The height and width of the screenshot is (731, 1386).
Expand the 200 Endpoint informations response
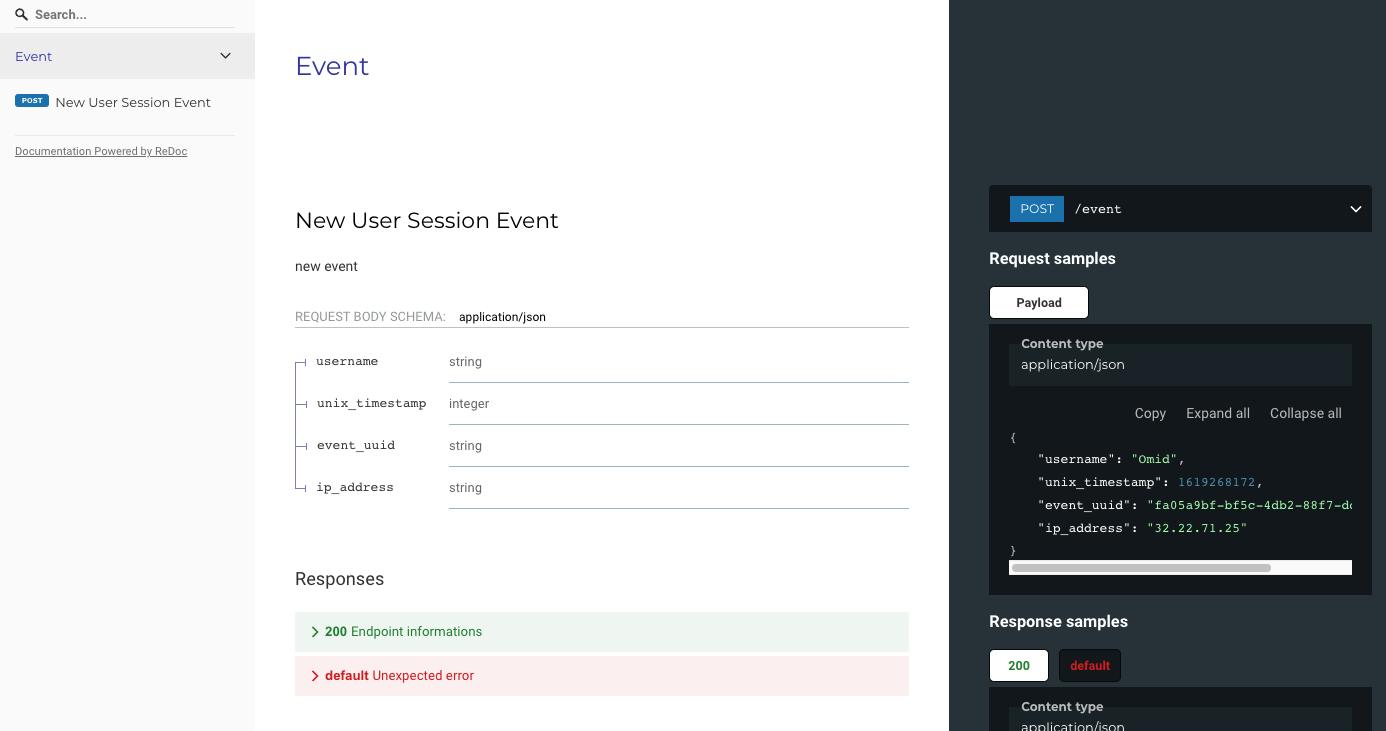(x=602, y=632)
